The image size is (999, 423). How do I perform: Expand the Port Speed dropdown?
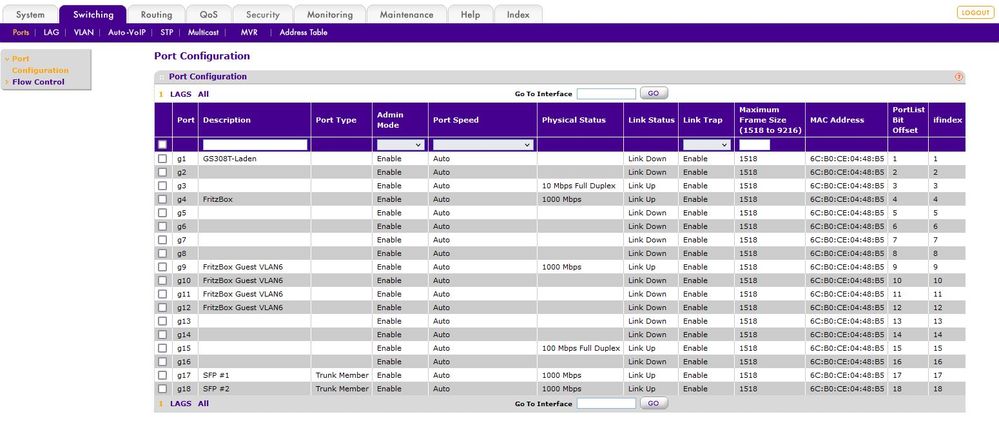point(482,145)
